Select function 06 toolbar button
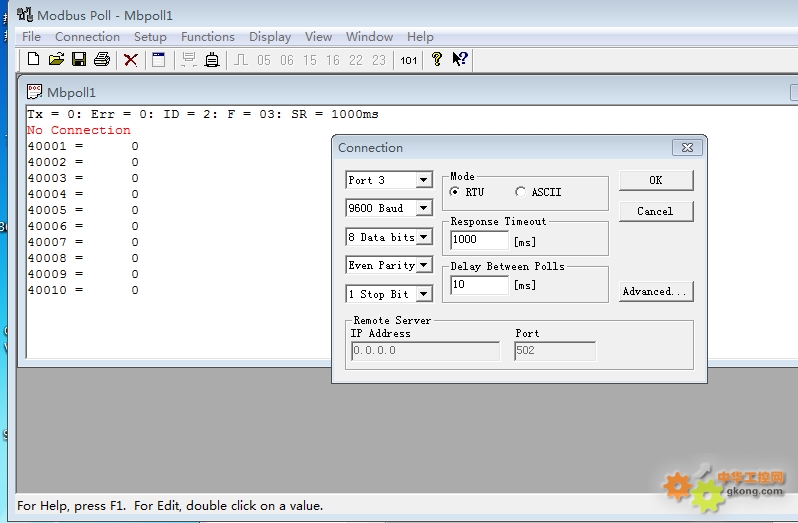The height and width of the screenshot is (523, 798). 287,61
